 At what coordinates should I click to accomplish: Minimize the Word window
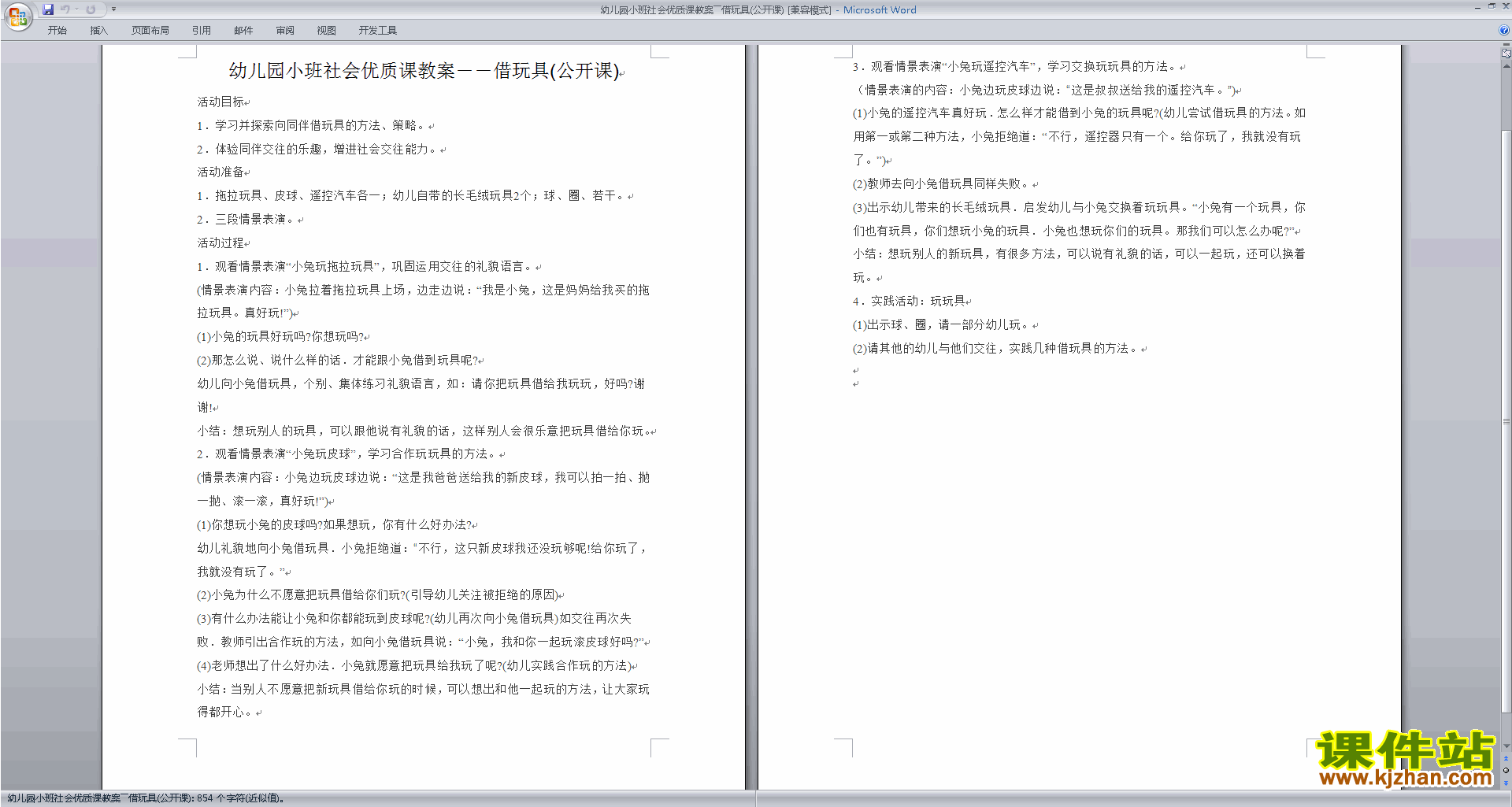(x=1477, y=7)
